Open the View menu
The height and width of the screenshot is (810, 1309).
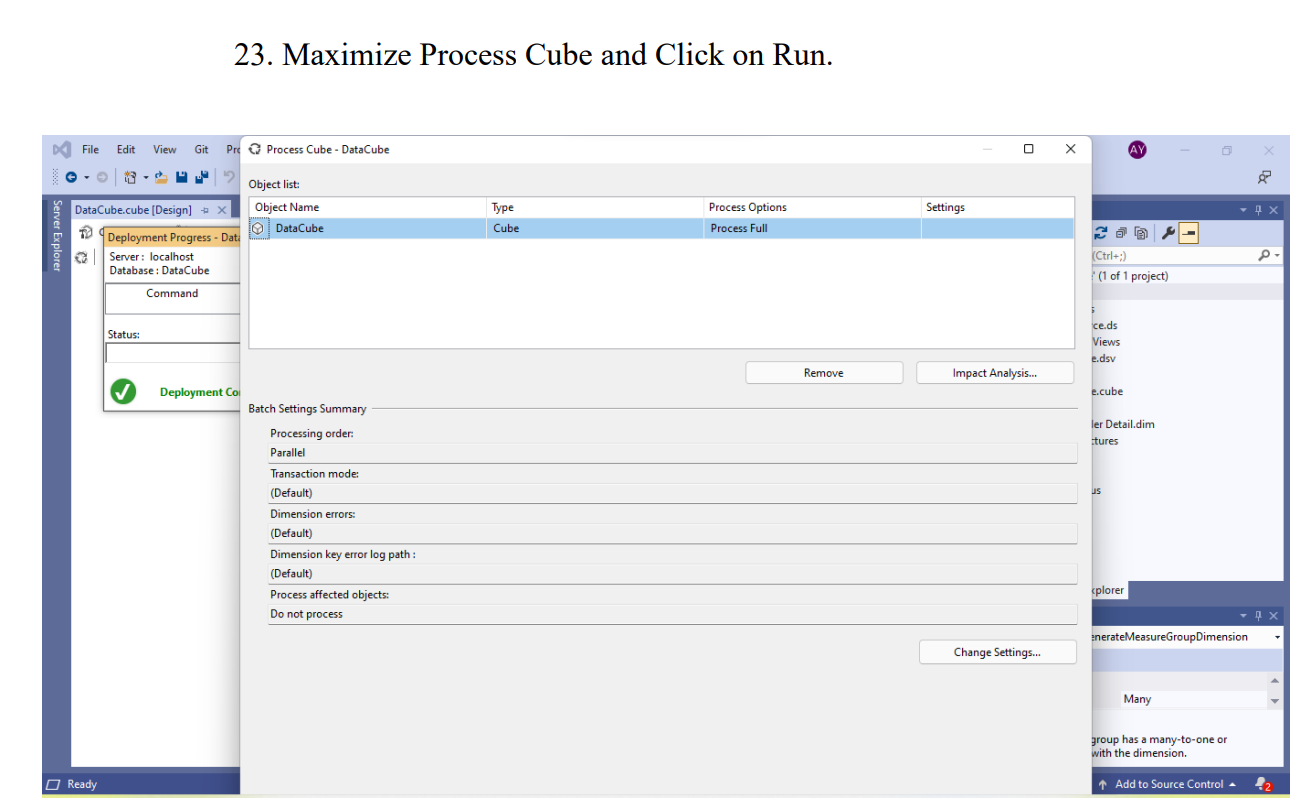click(164, 149)
